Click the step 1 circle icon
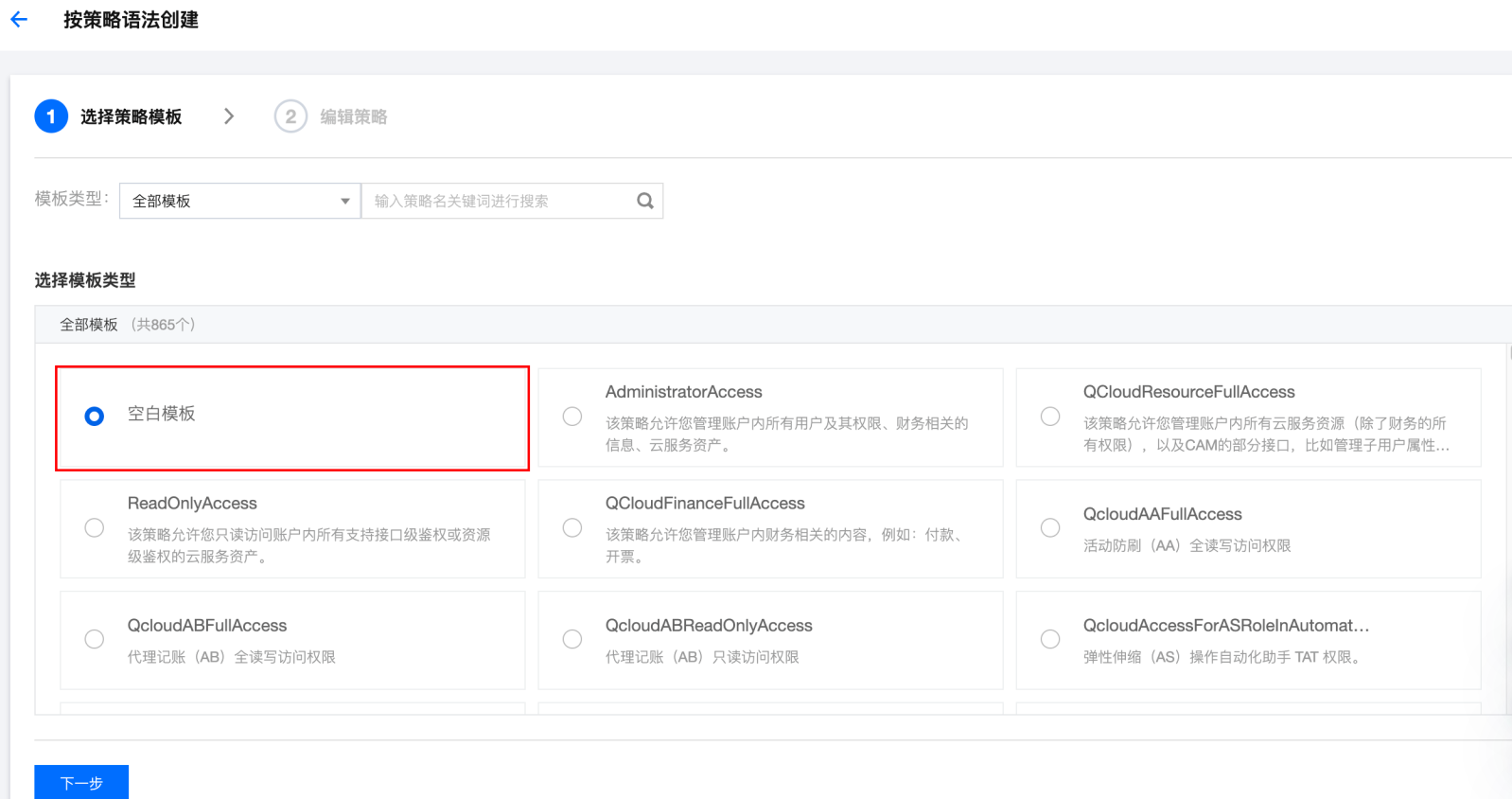The image size is (1512, 799). (51, 116)
